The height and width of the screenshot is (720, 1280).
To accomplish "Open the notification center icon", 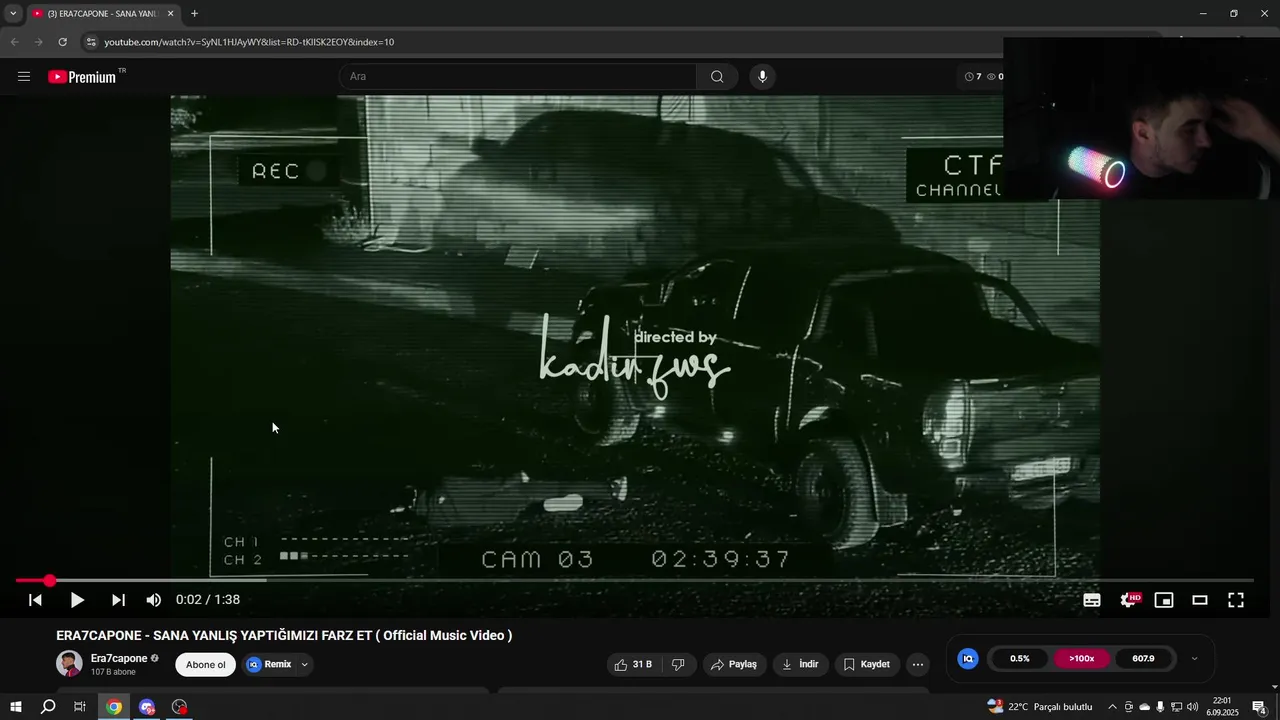I will (x=1259, y=707).
